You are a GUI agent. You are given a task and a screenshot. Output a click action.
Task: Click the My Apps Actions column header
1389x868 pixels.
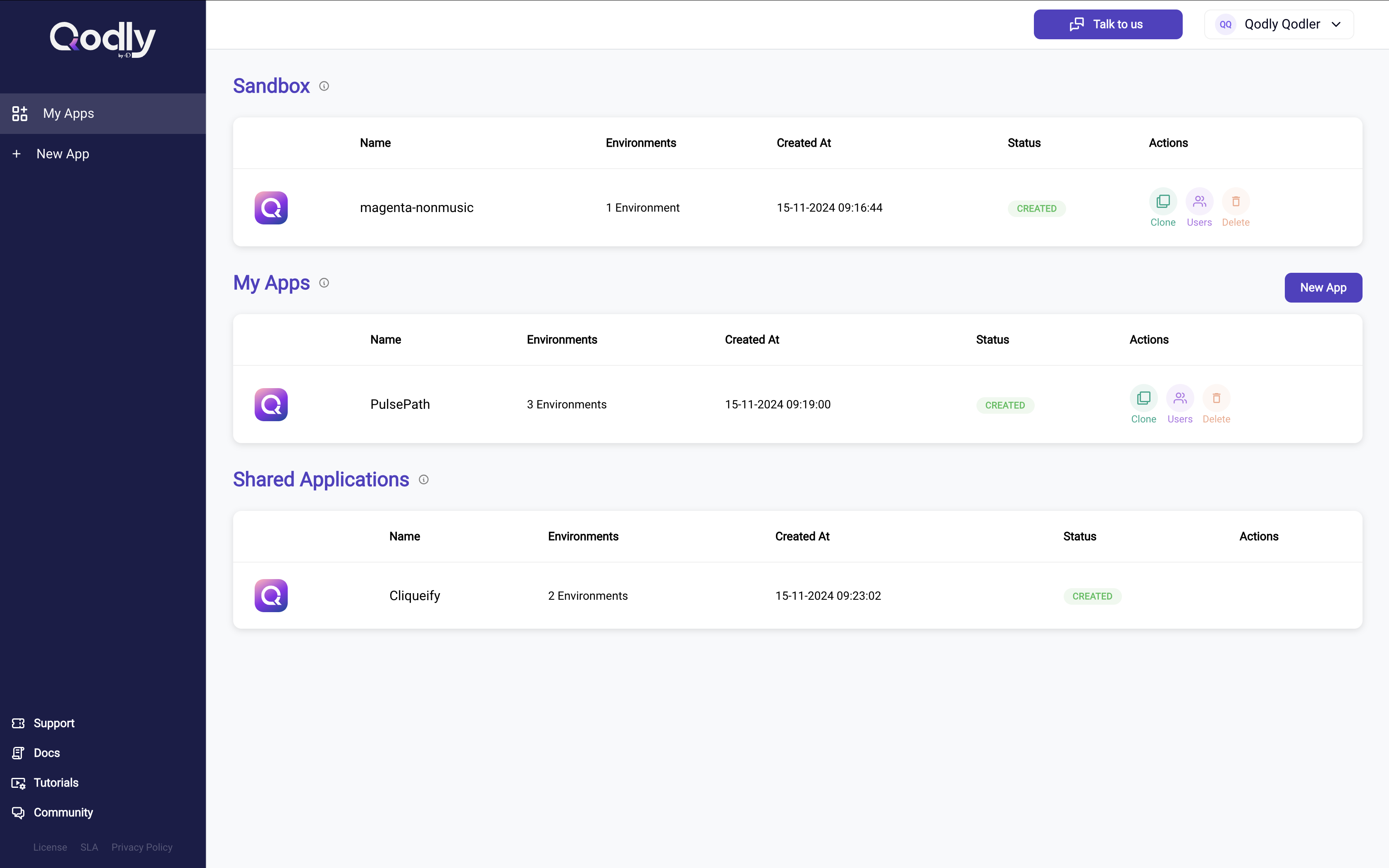1149,340
